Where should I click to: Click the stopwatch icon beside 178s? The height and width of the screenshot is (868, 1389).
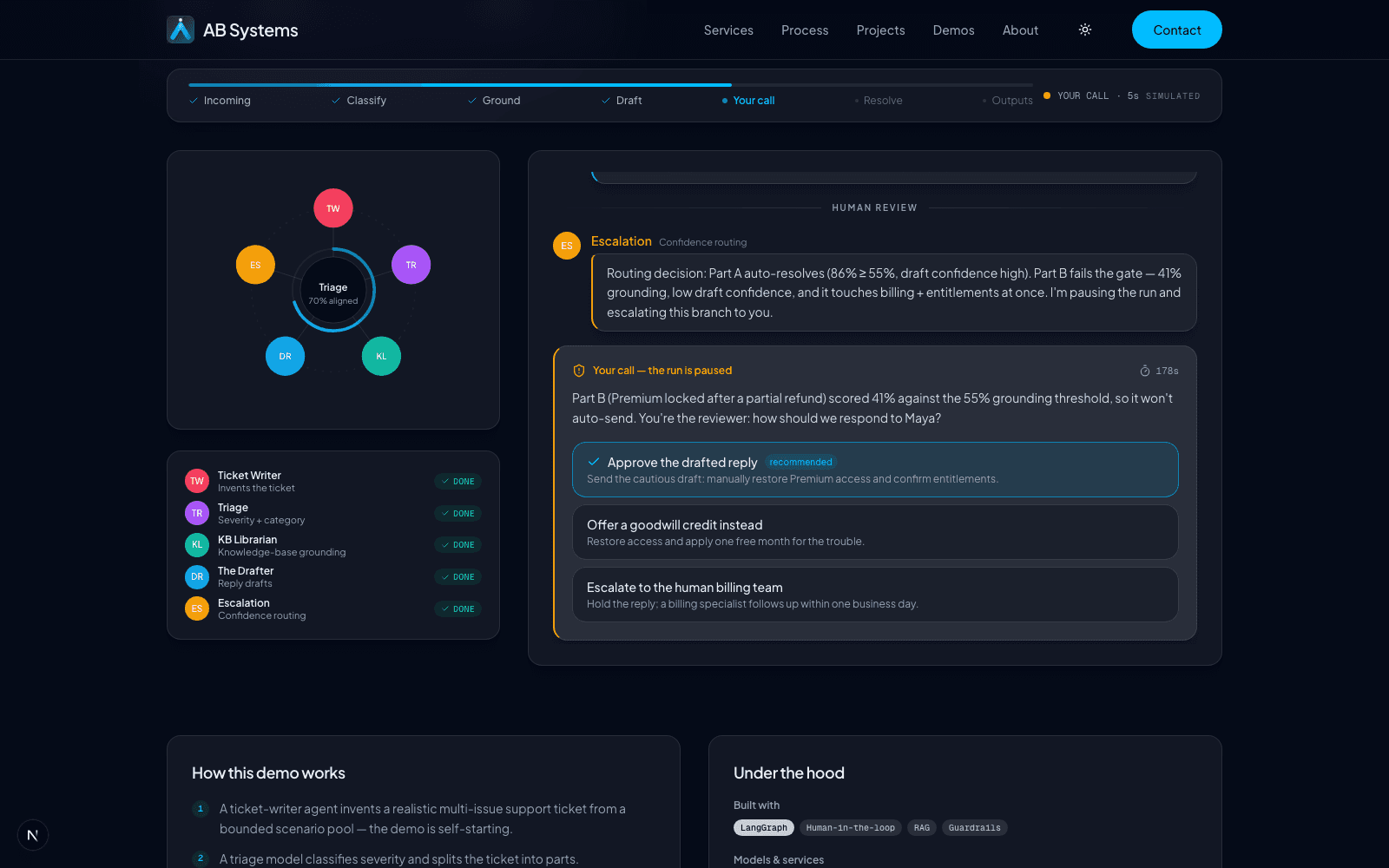(x=1145, y=371)
